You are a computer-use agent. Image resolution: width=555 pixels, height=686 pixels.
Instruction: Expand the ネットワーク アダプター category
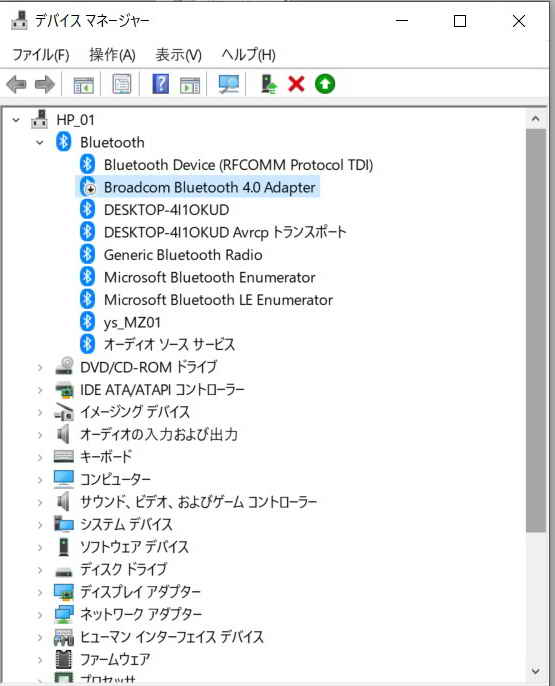[x=40, y=614]
